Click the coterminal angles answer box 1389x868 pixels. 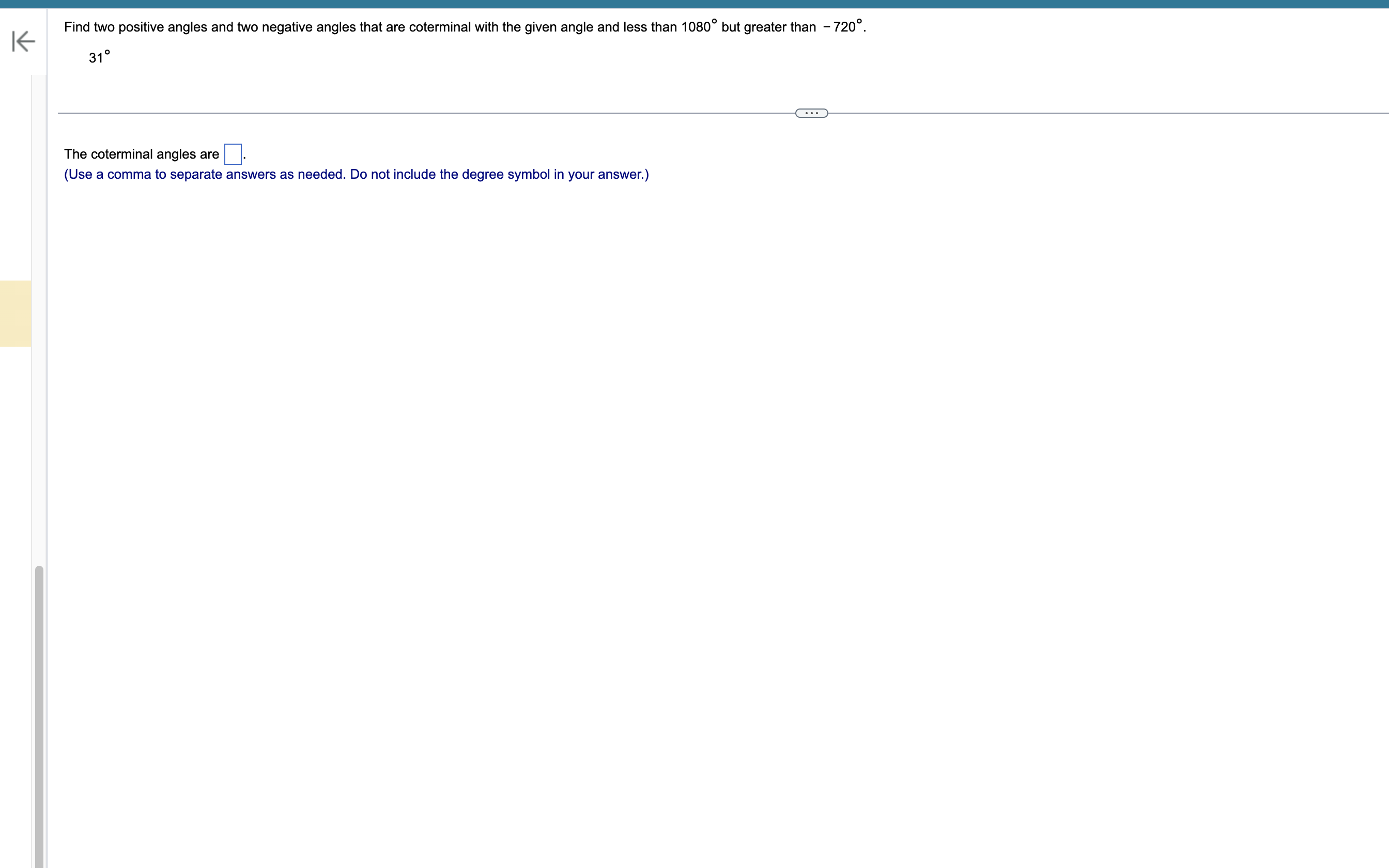233,154
